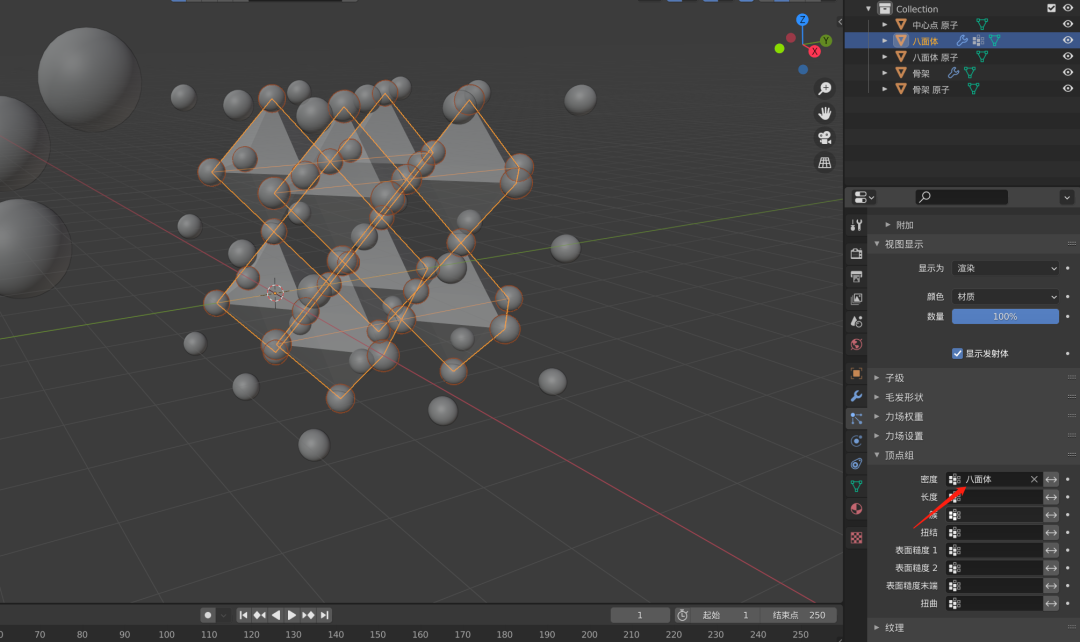This screenshot has height=642, width=1080.
Task: Hide 骨架 object via eye icon
Action: click(x=1068, y=72)
